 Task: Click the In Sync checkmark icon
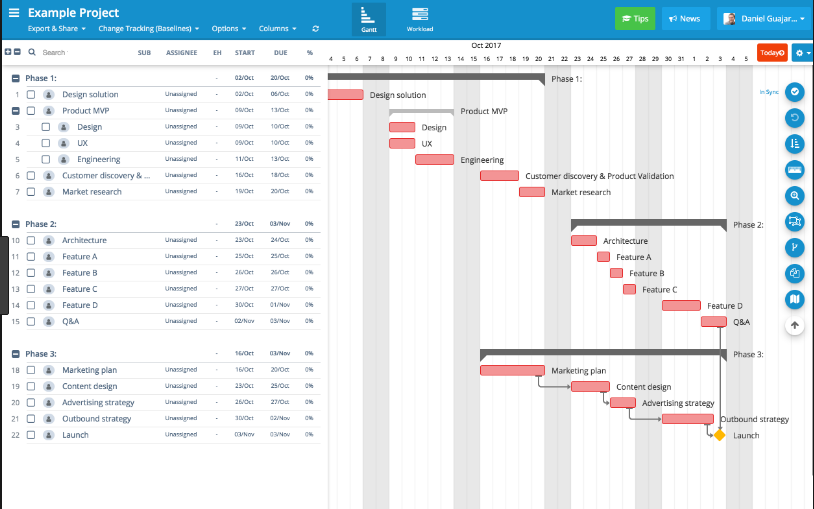795,92
